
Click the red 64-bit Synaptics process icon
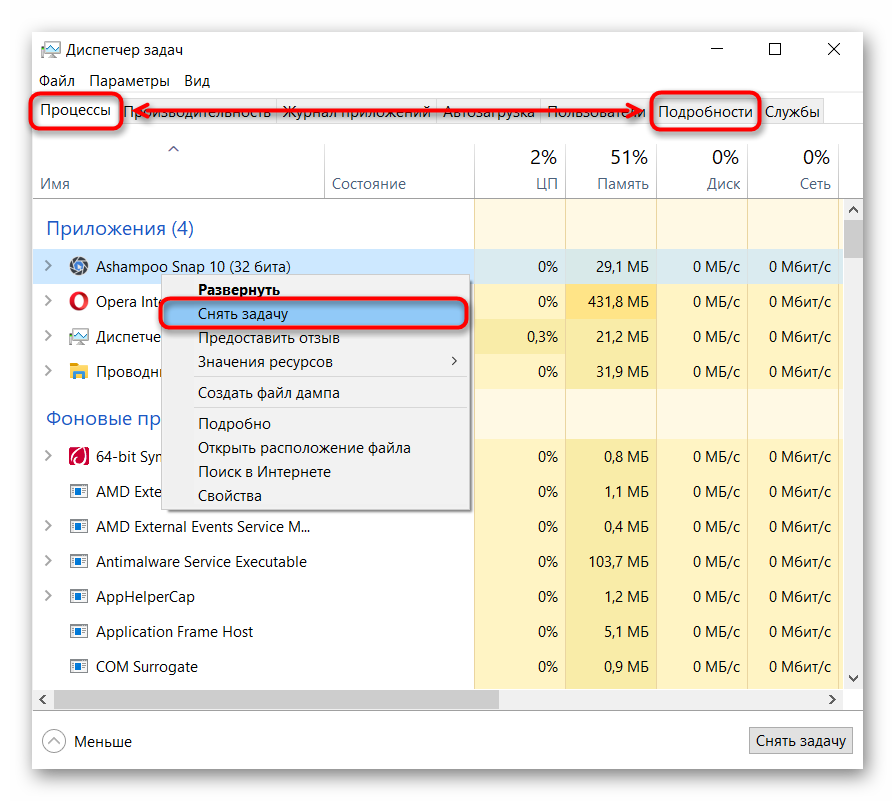point(78,456)
